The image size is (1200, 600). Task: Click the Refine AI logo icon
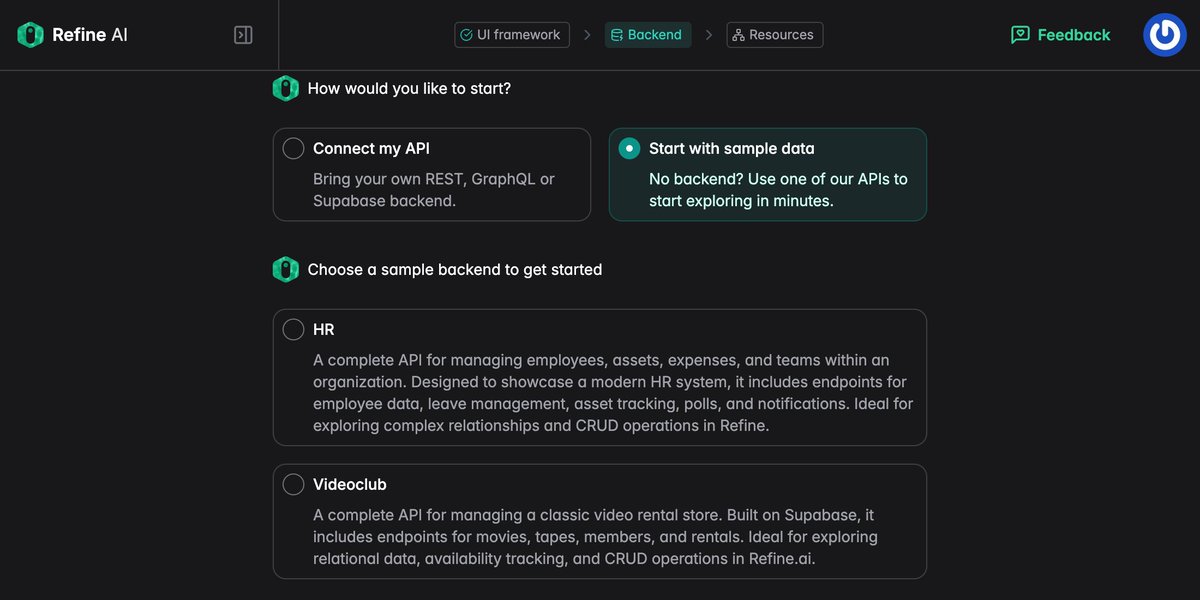tap(31, 35)
